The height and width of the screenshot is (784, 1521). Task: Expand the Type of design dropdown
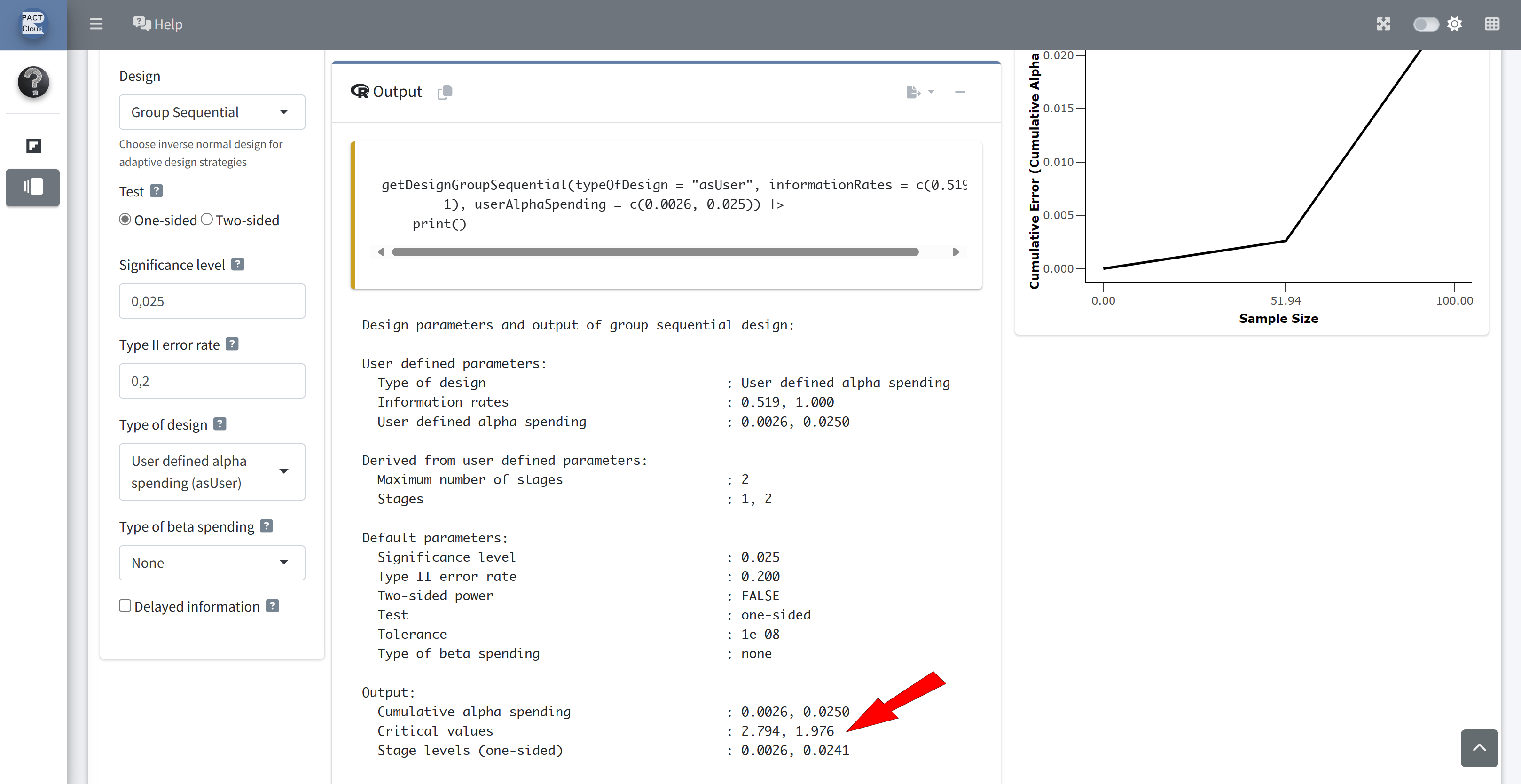point(212,472)
